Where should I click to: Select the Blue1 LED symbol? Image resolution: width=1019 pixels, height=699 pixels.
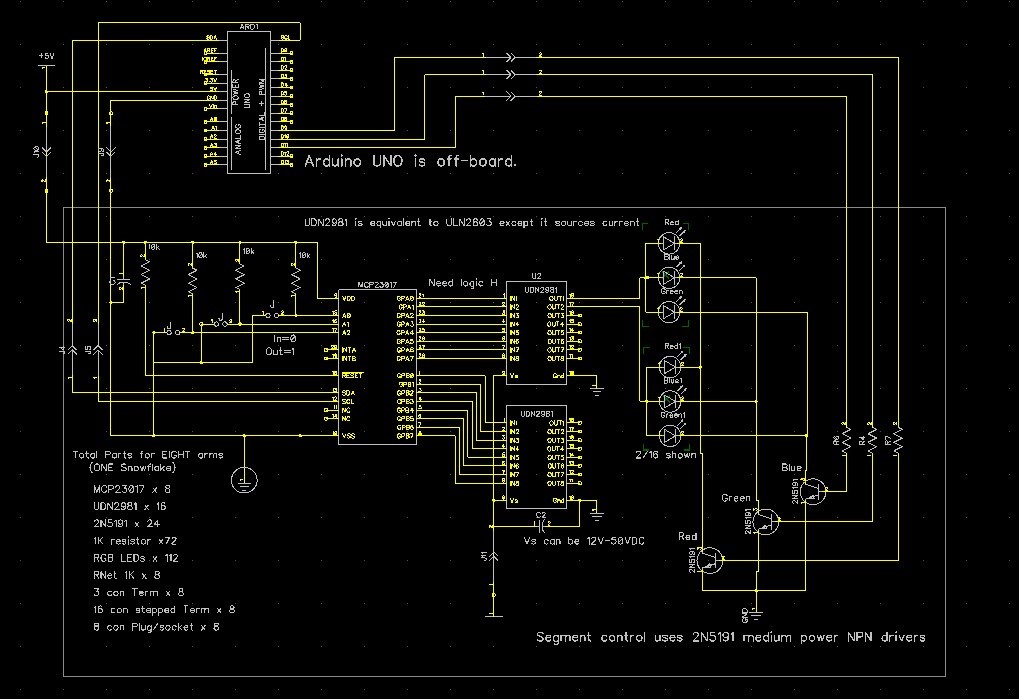click(x=670, y=397)
